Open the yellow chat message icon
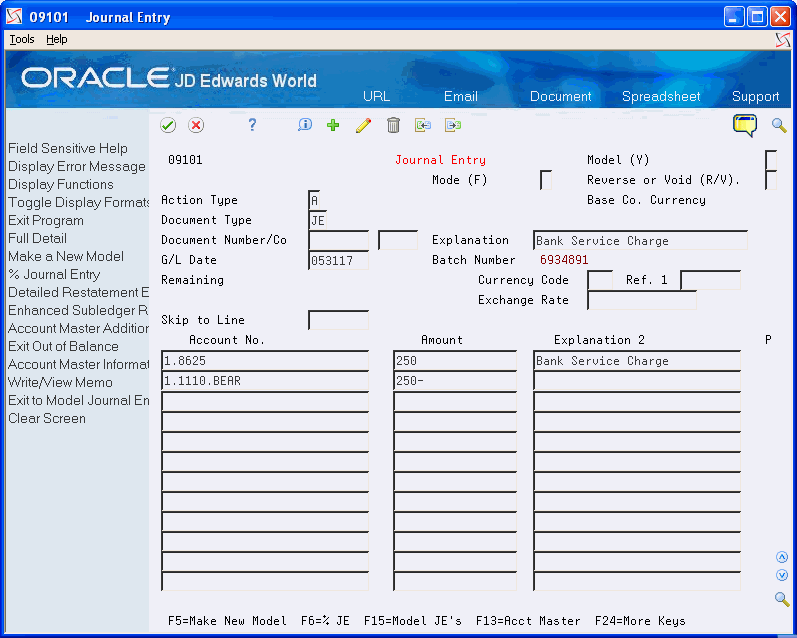Screen dimensions: 797x638 [x=745, y=125]
